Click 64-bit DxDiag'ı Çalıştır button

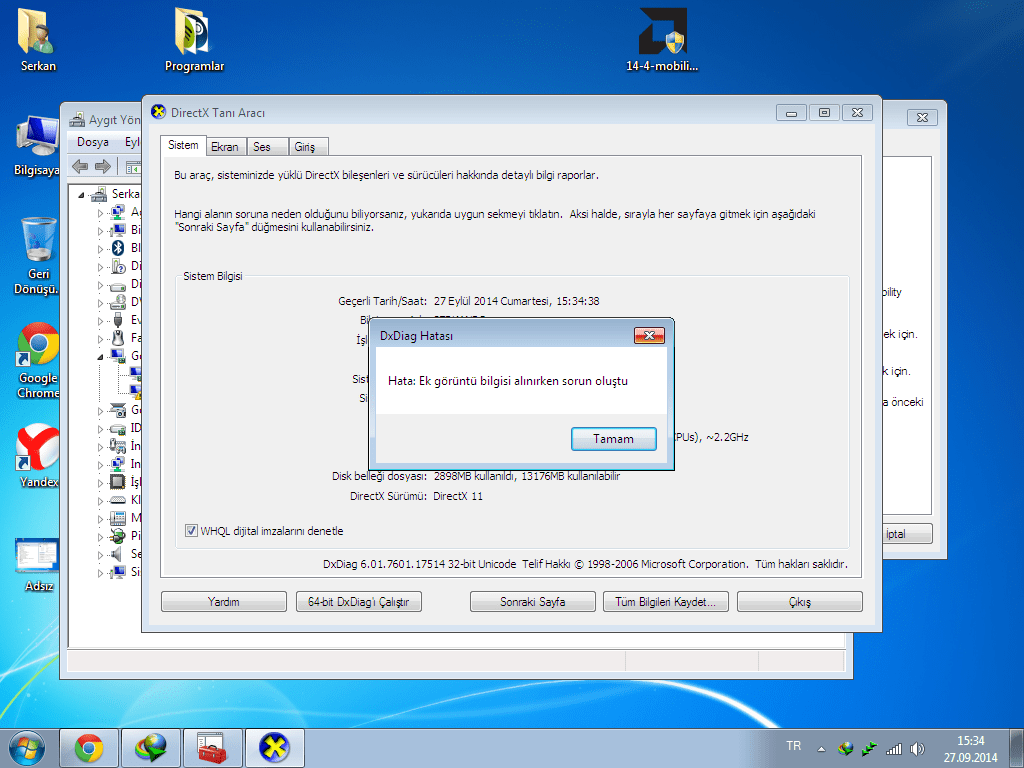coord(359,601)
